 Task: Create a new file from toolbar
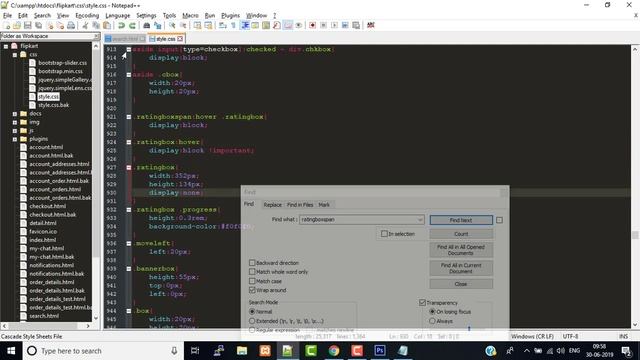click(x=7, y=25)
